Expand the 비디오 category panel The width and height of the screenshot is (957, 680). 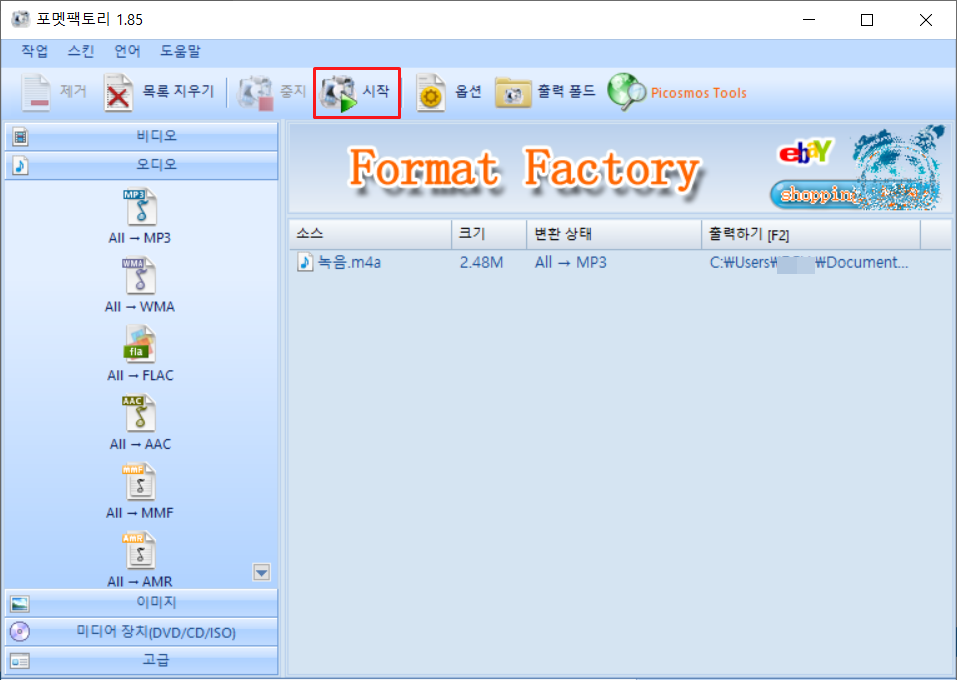click(x=142, y=136)
